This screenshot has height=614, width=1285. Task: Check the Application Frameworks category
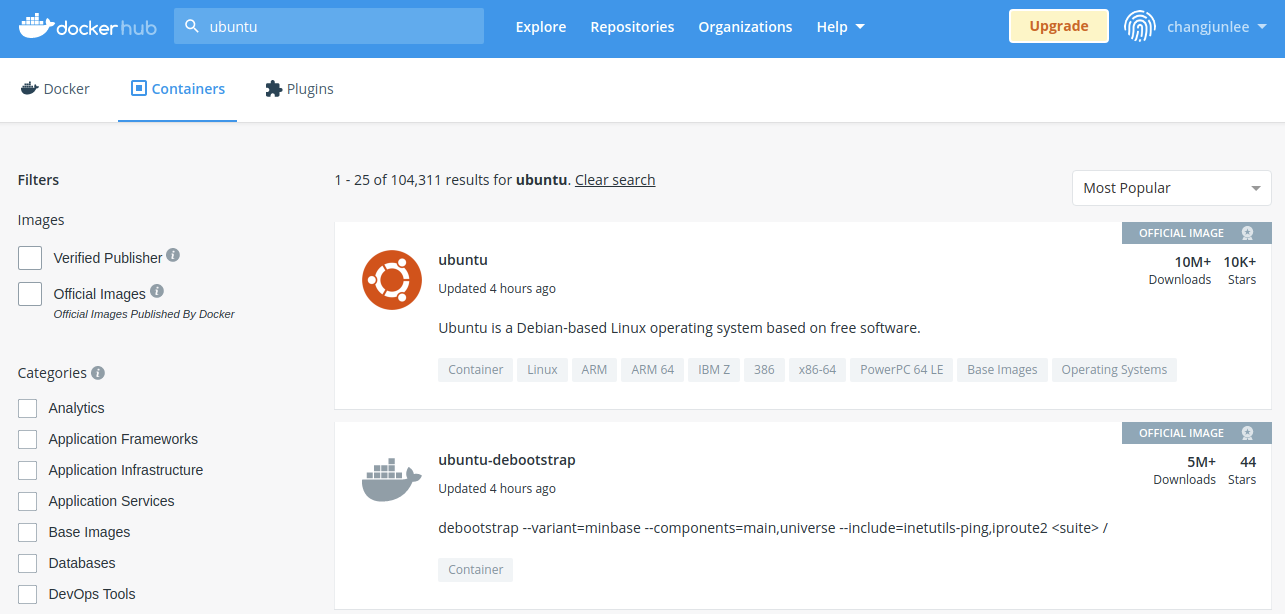point(28,439)
